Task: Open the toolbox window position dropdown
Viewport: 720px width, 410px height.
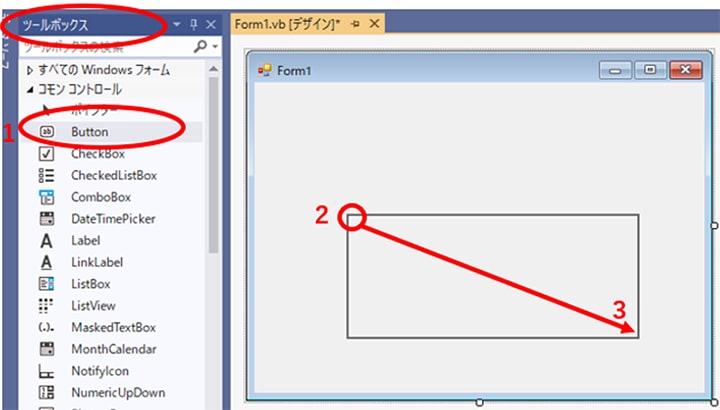Action: 177,25
